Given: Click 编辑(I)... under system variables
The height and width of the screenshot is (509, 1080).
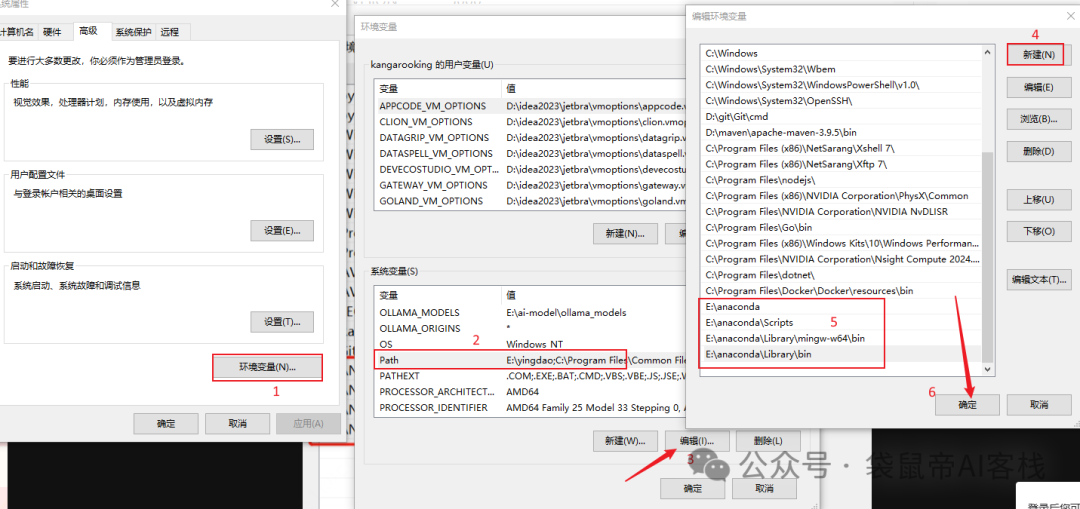Looking at the screenshot, I should pos(697,441).
